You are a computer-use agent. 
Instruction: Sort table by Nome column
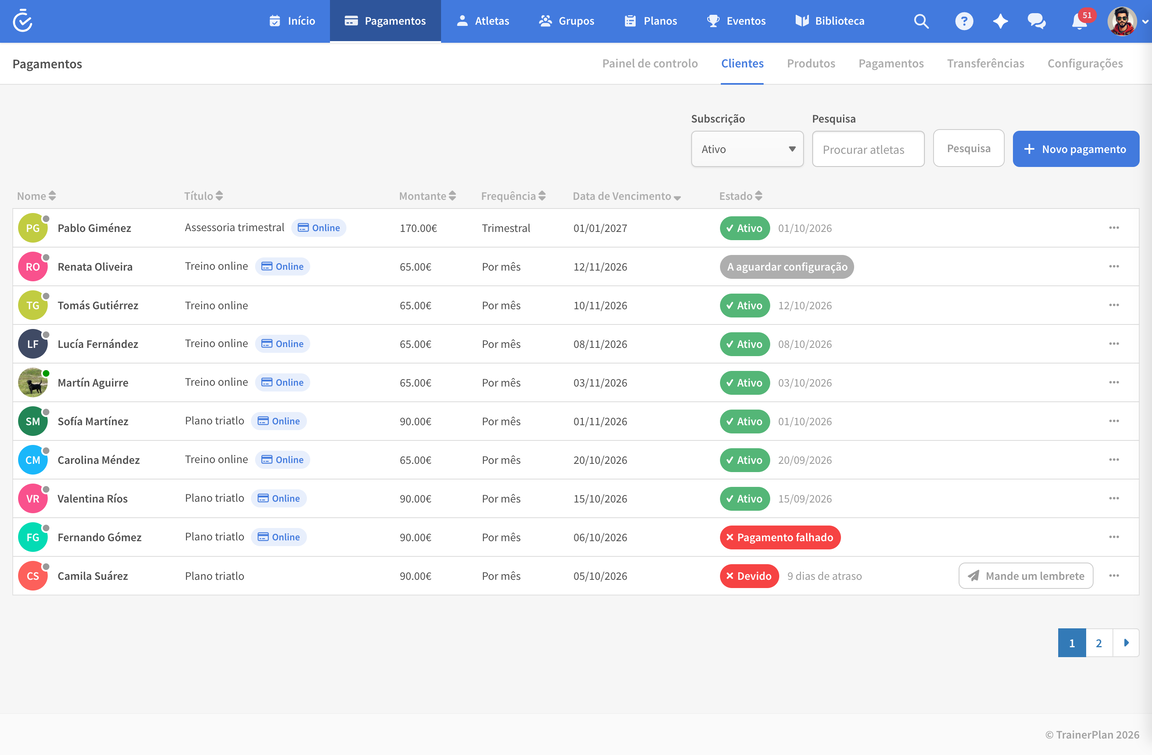coord(36,196)
